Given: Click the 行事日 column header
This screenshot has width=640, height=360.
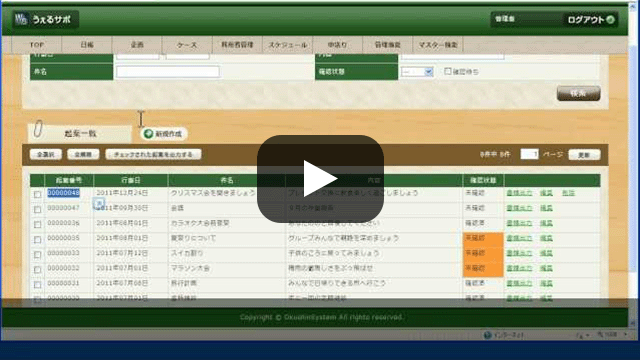Looking at the screenshot, I should point(131,180).
